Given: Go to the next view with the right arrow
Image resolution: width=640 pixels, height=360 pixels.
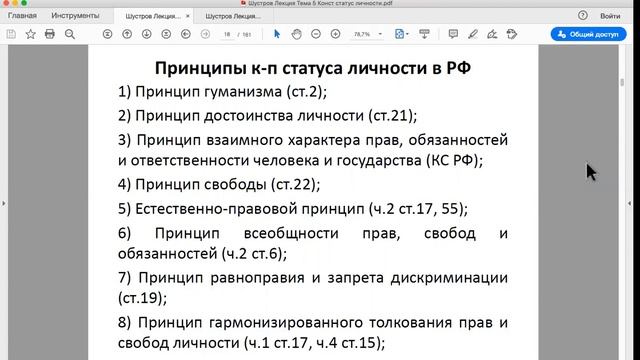Looking at the screenshot, I should point(205,34).
